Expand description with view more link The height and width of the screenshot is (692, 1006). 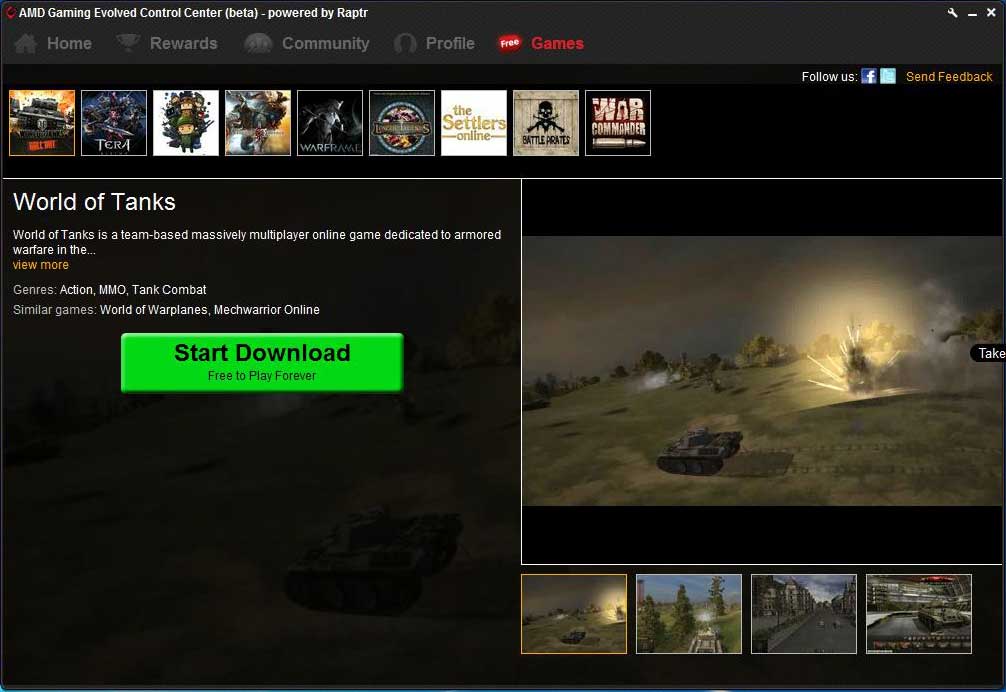(x=40, y=265)
